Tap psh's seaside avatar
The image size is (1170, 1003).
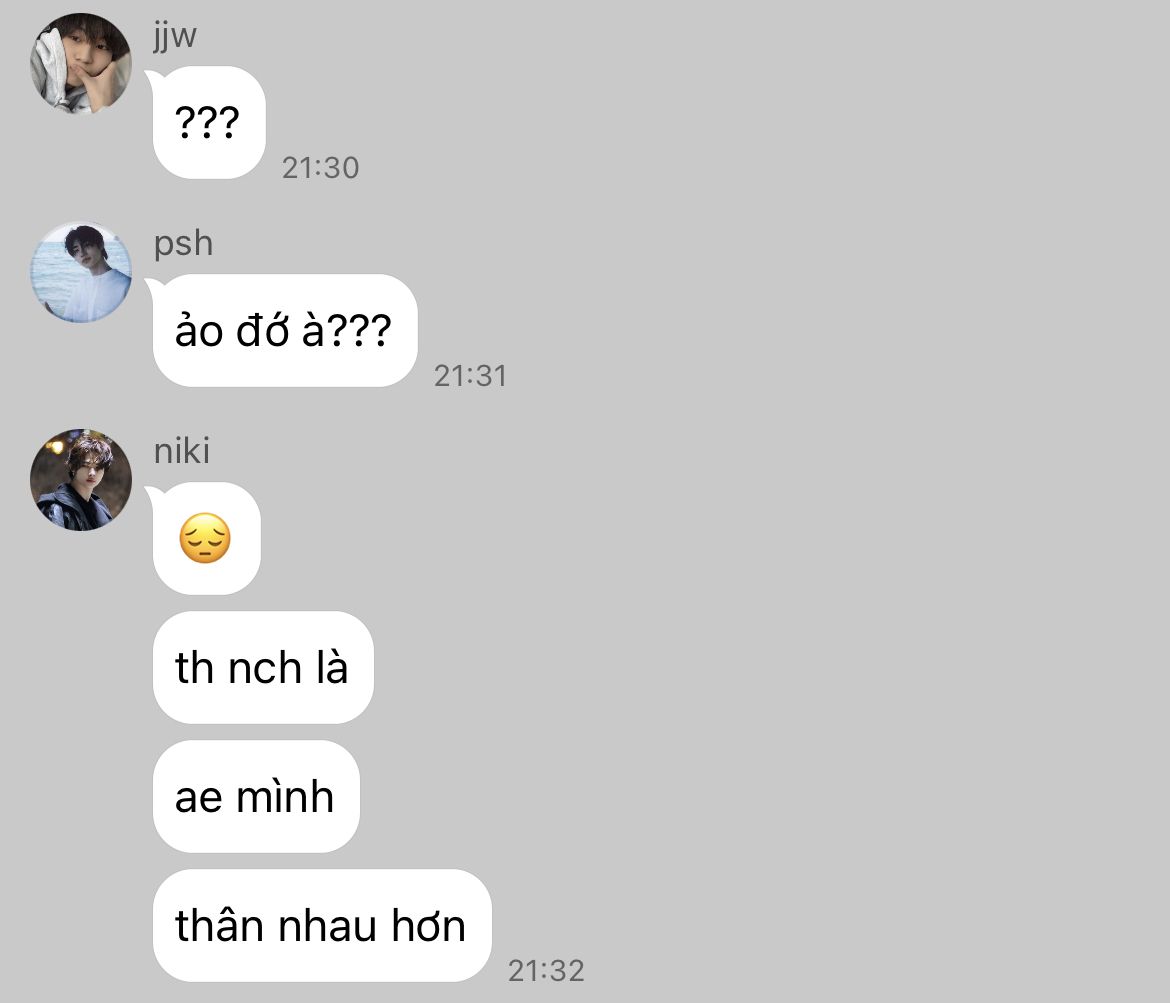coord(81,272)
